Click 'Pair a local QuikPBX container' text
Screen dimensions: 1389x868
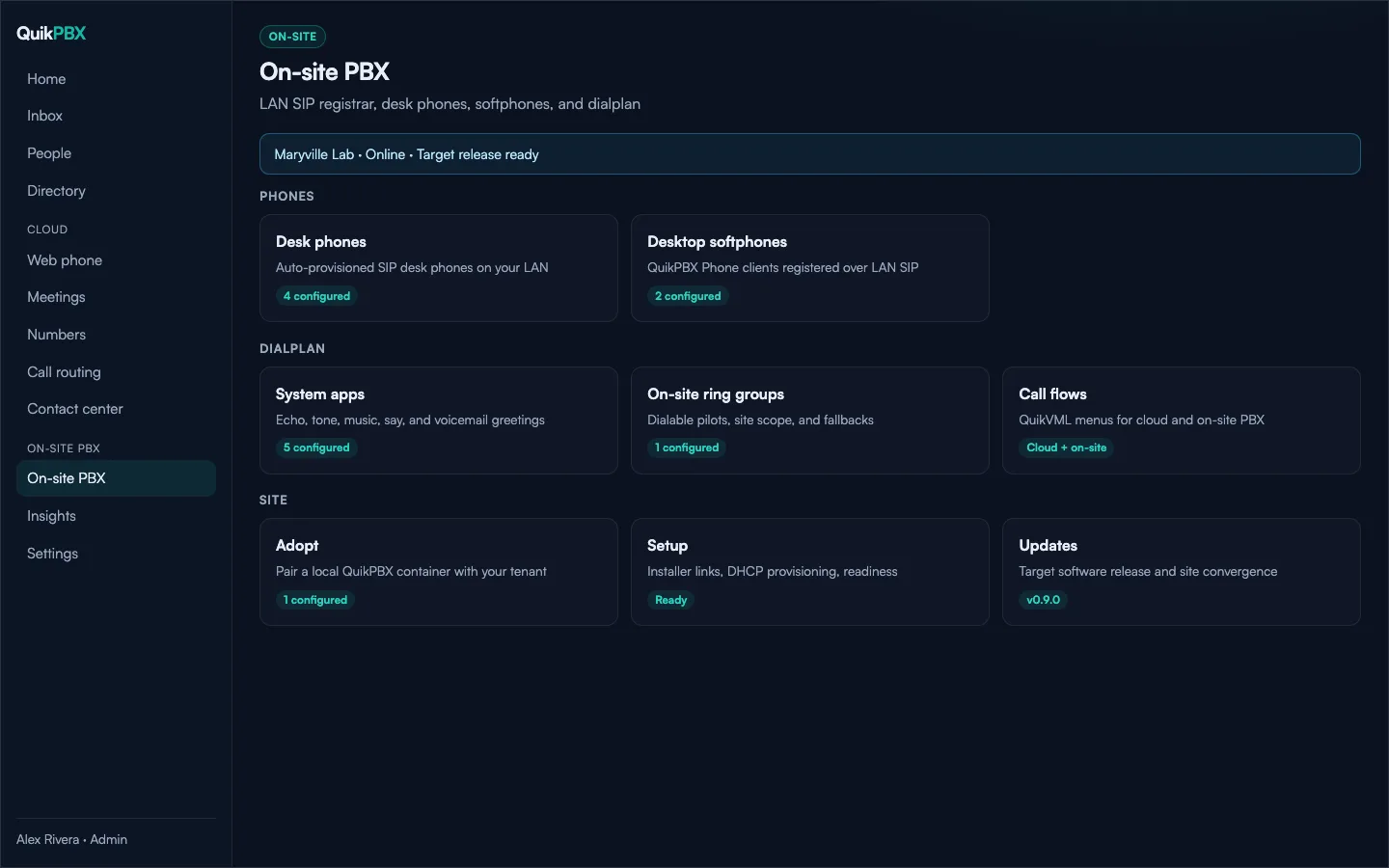click(x=411, y=572)
